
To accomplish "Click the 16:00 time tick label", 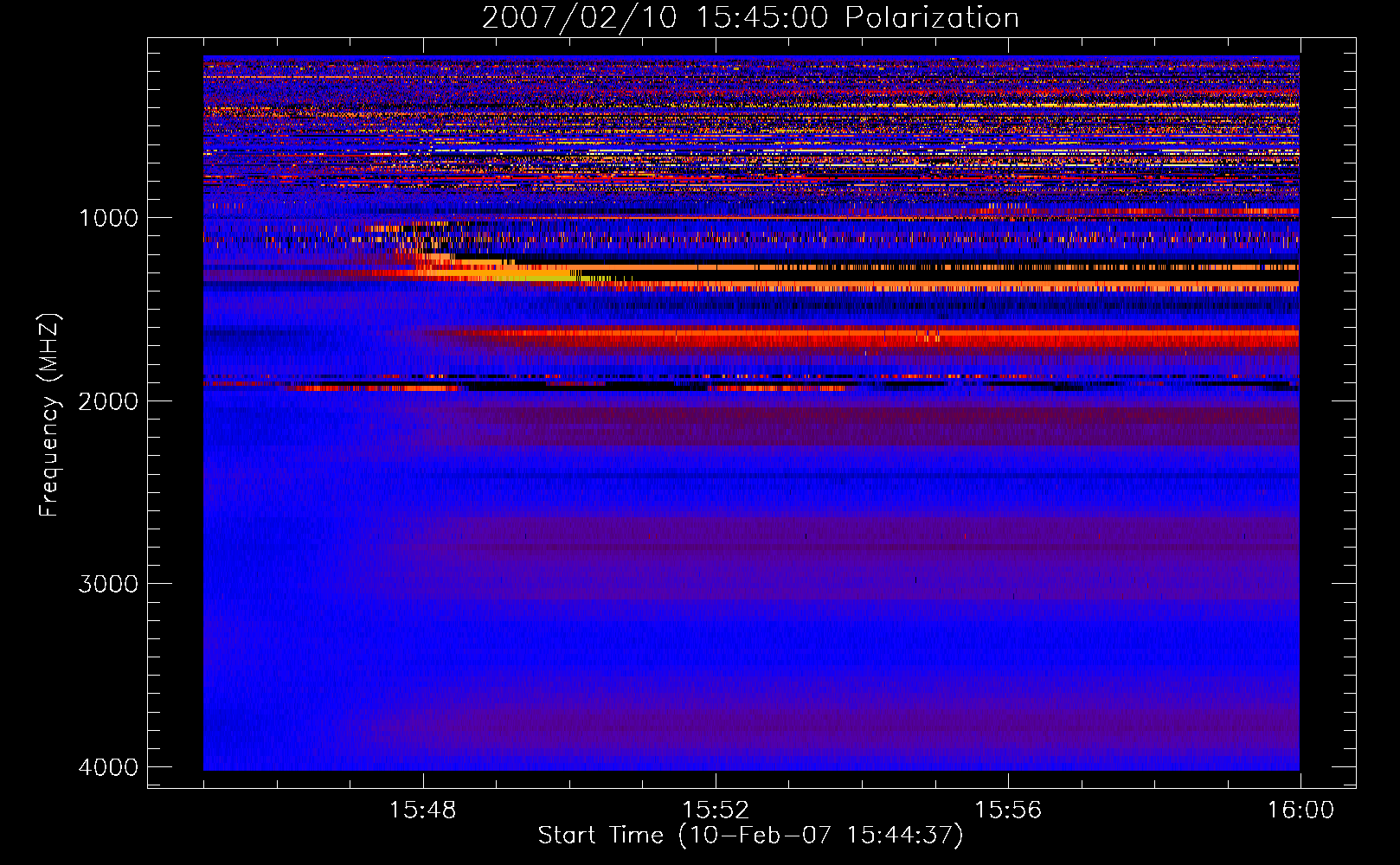I will [1300, 811].
